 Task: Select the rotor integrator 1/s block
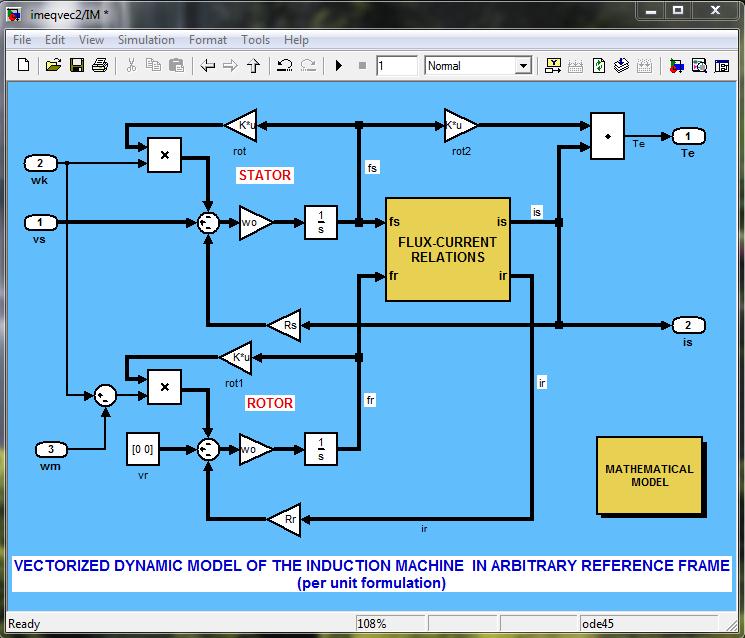point(321,449)
